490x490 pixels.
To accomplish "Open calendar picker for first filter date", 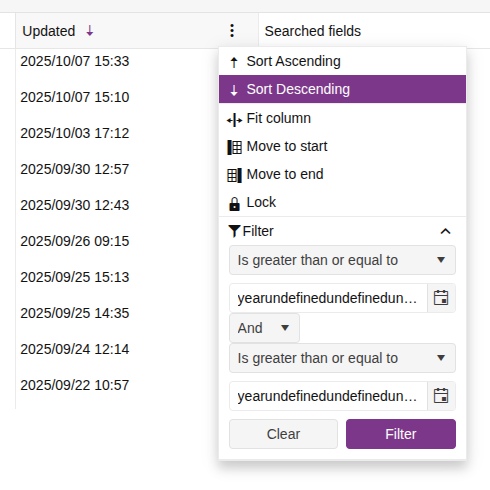I will pyautogui.click(x=441, y=298).
